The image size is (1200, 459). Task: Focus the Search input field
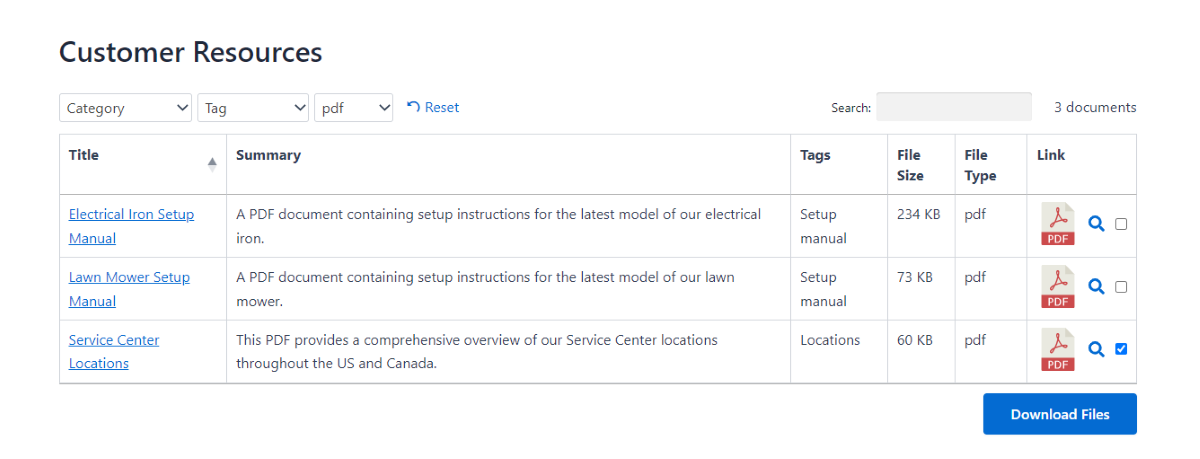click(954, 107)
